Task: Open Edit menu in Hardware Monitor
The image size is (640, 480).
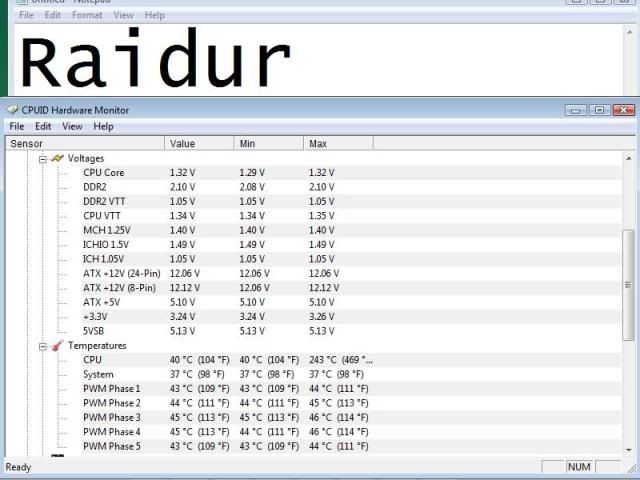Action: point(43,127)
